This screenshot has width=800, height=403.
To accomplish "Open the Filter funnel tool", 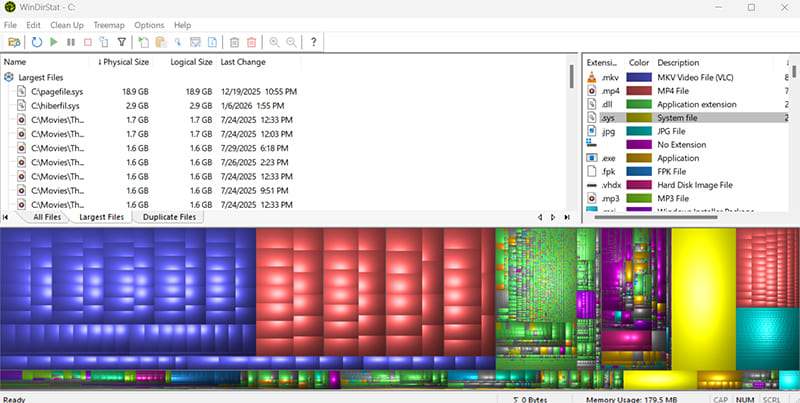I will pos(121,42).
